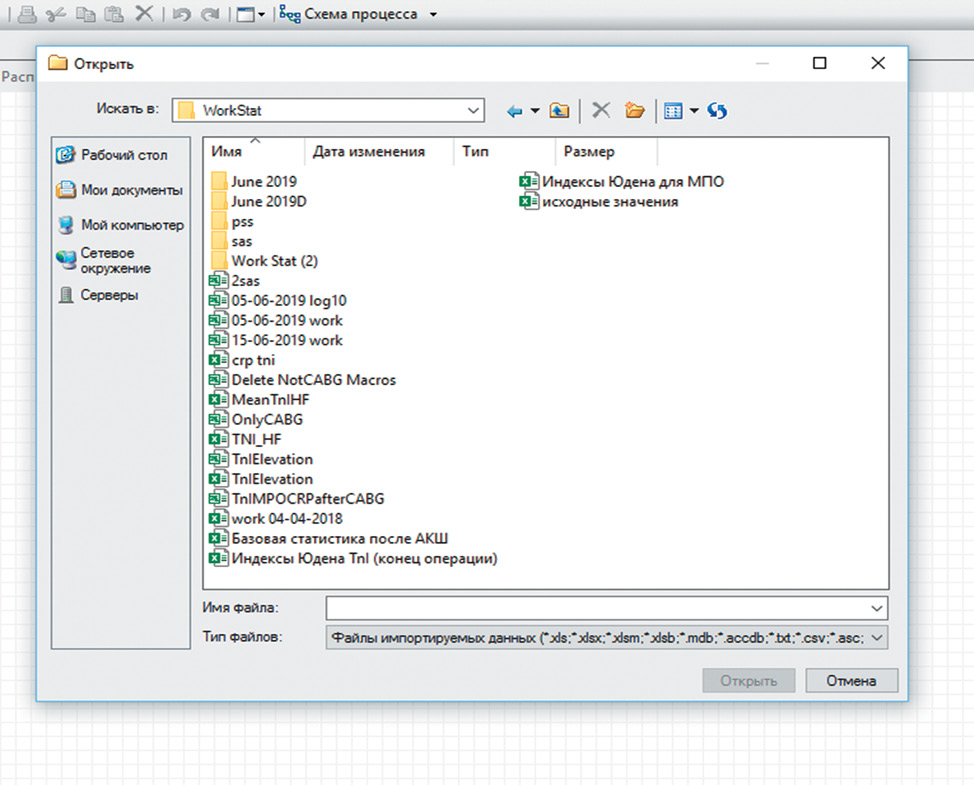Image resolution: width=974 pixels, height=785 pixels.
Task: Sort files by Размер column header
Action: [589, 152]
